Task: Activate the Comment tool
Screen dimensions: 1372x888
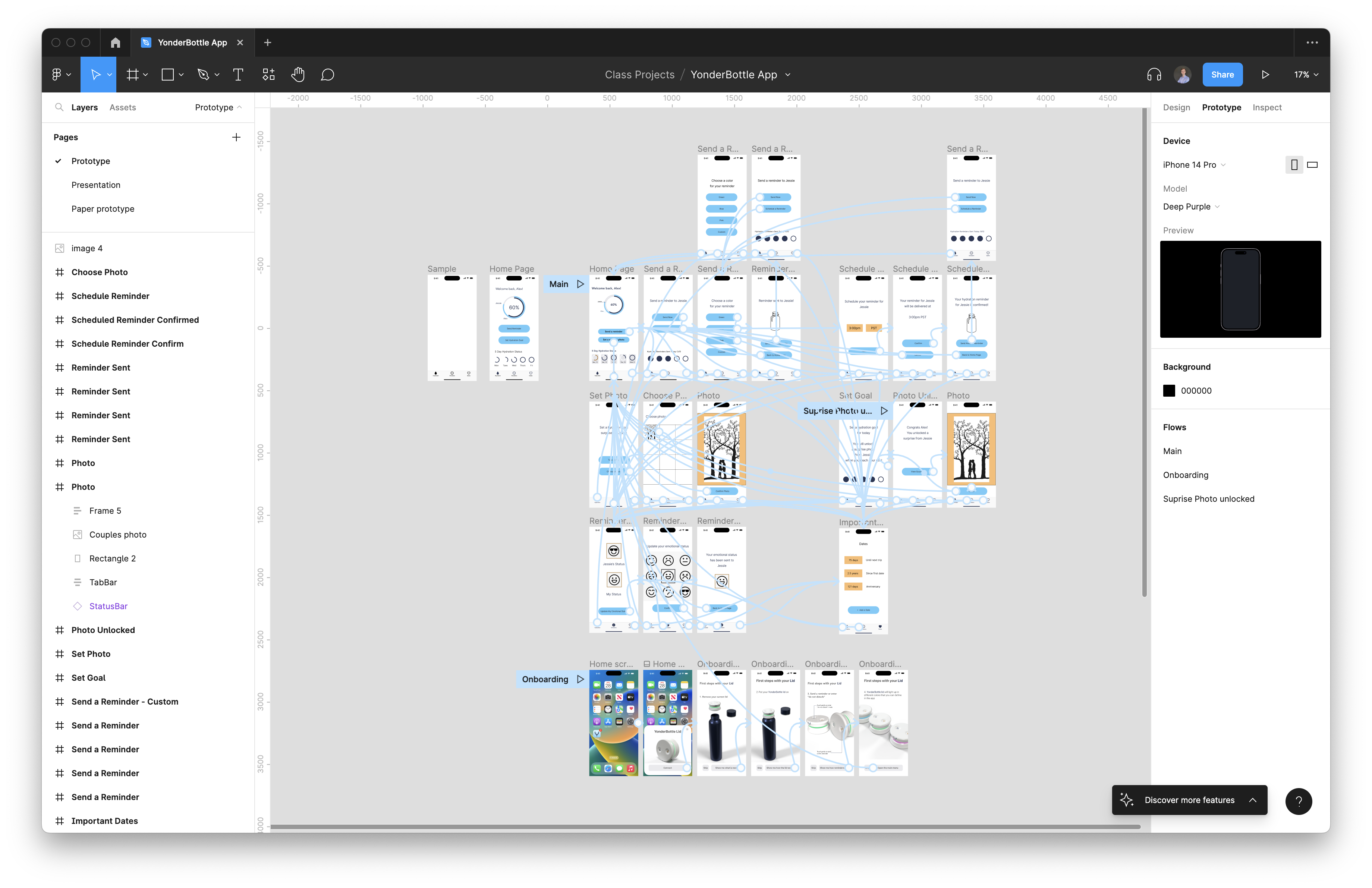Action: (327, 74)
